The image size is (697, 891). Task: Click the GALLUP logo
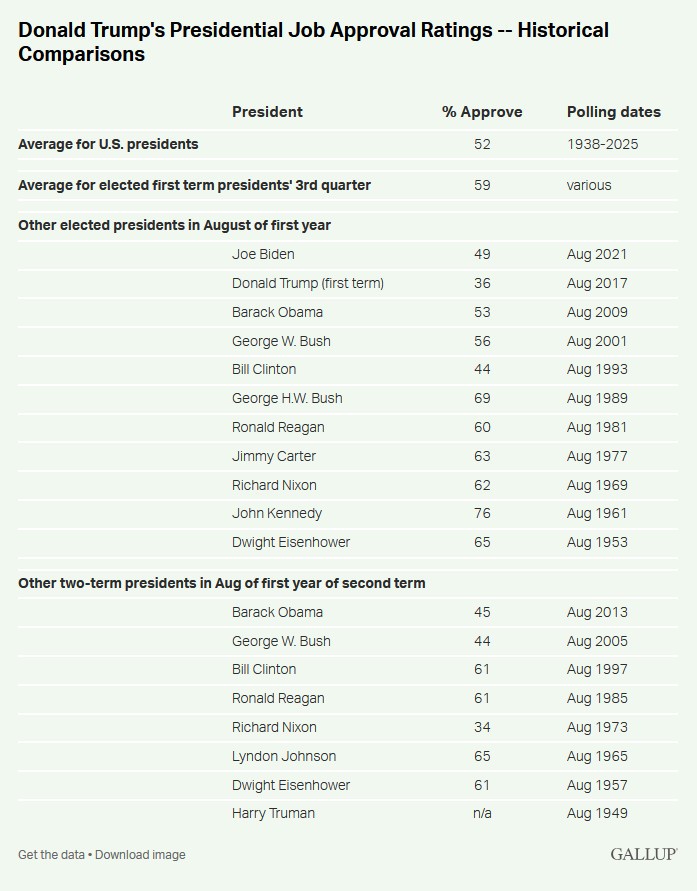pyautogui.click(x=644, y=854)
